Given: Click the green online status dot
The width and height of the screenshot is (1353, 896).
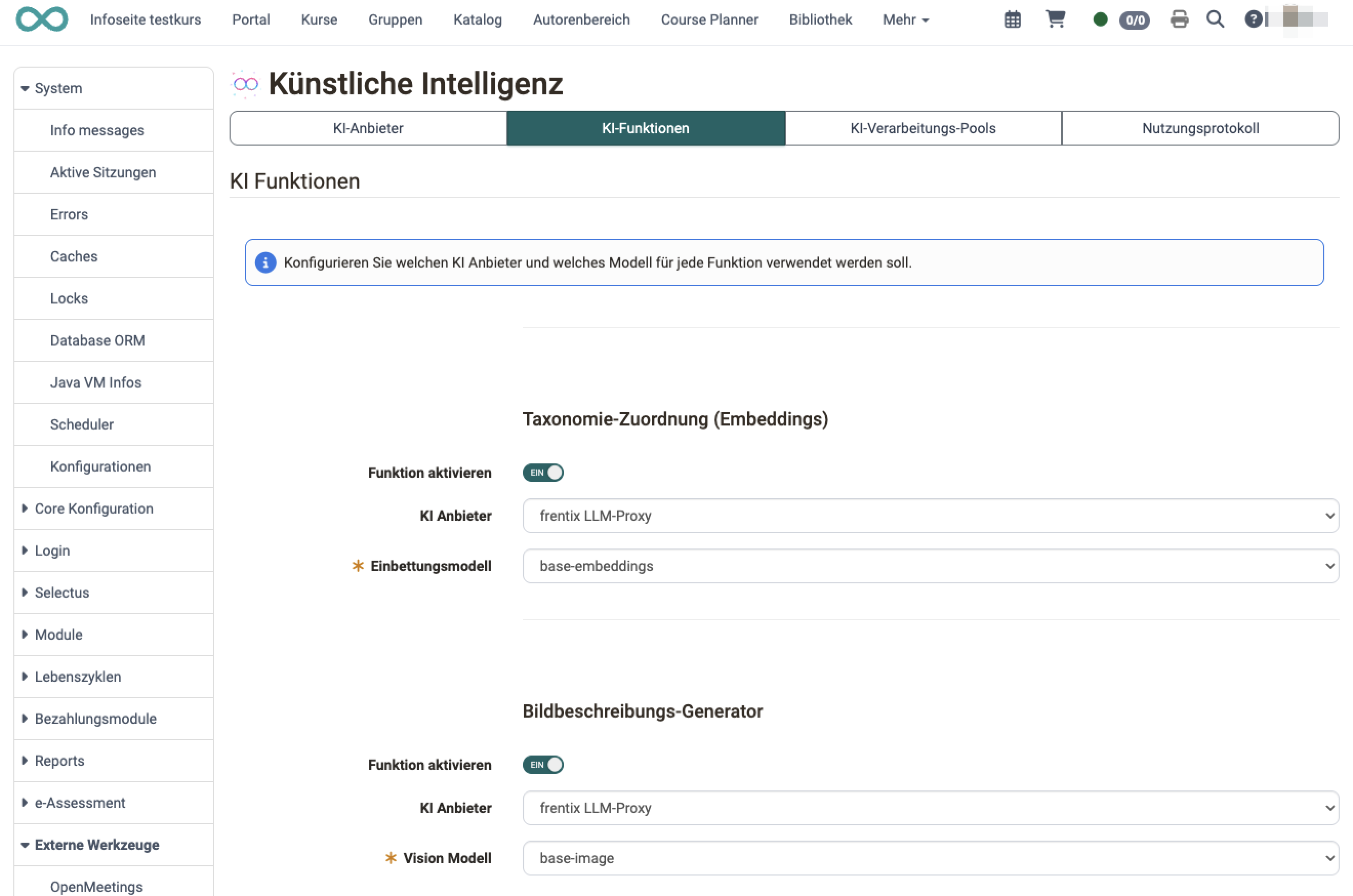Looking at the screenshot, I should (x=1100, y=20).
